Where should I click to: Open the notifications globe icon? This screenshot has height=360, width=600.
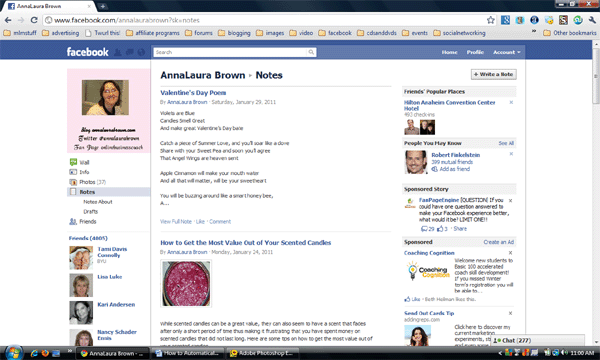point(141,52)
